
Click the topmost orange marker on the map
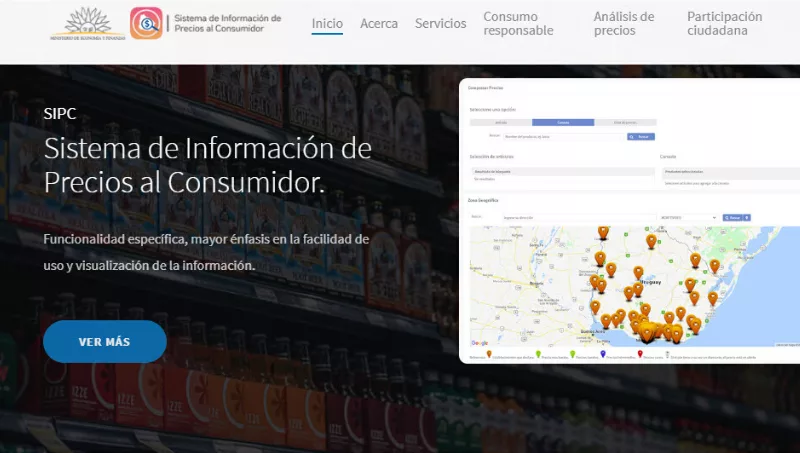pos(603,233)
